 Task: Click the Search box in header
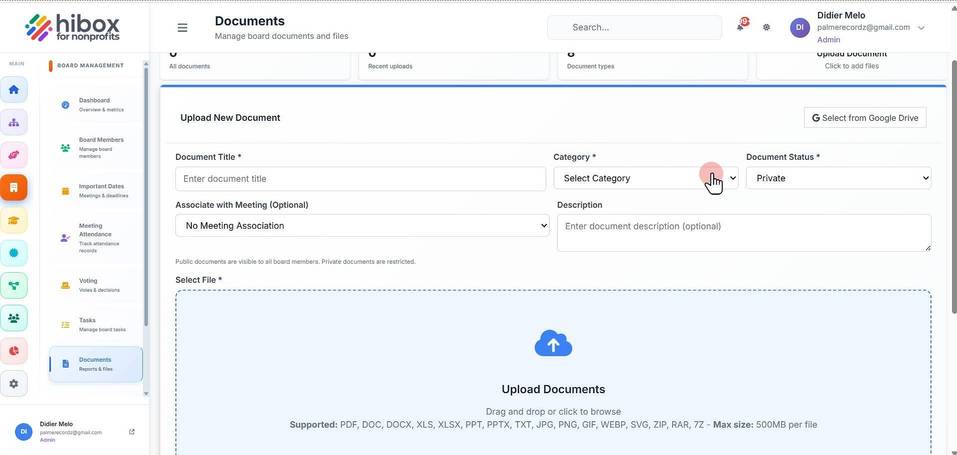[634, 27]
